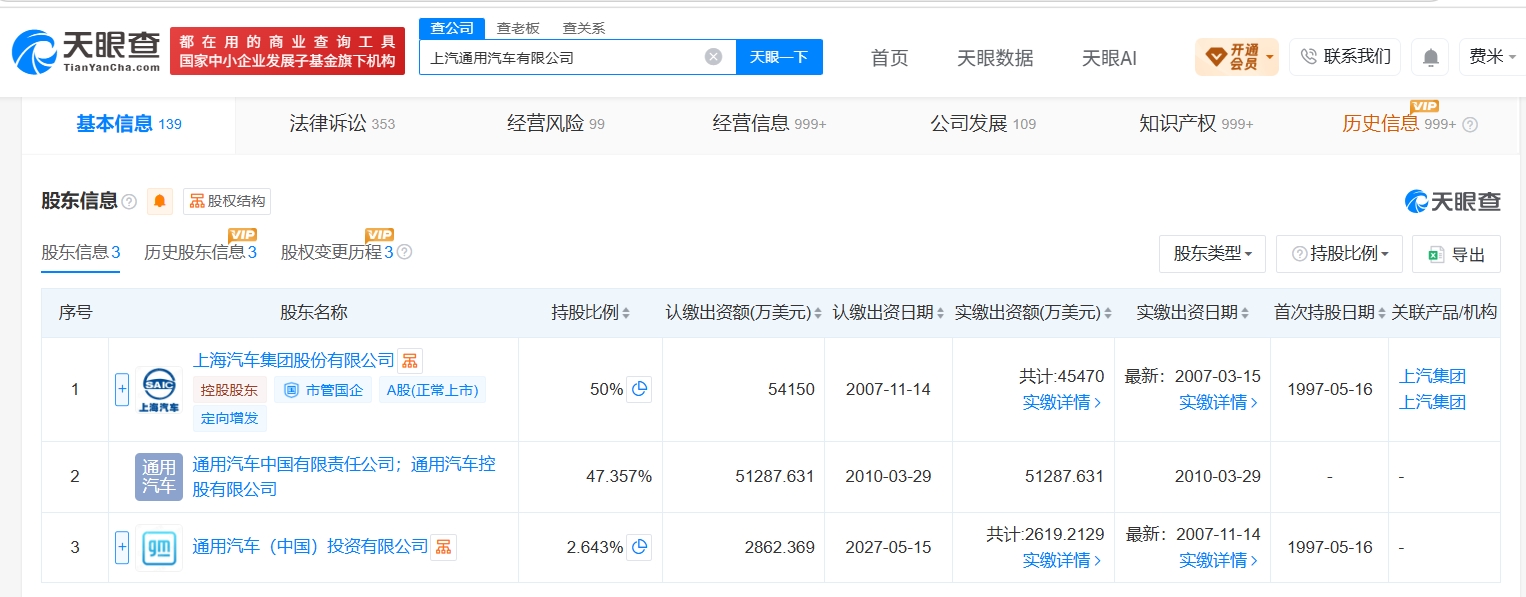This screenshot has height=597, width=1526.
Task: Open the 股东类型 dropdown
Action: tap(1213, 254)
